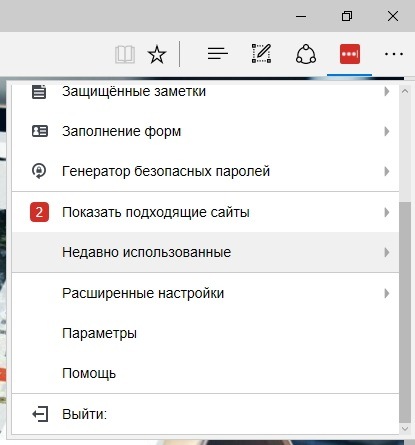
Task: Expand Защищённые заметки submenu arrow
Action: tap(387, 91)
